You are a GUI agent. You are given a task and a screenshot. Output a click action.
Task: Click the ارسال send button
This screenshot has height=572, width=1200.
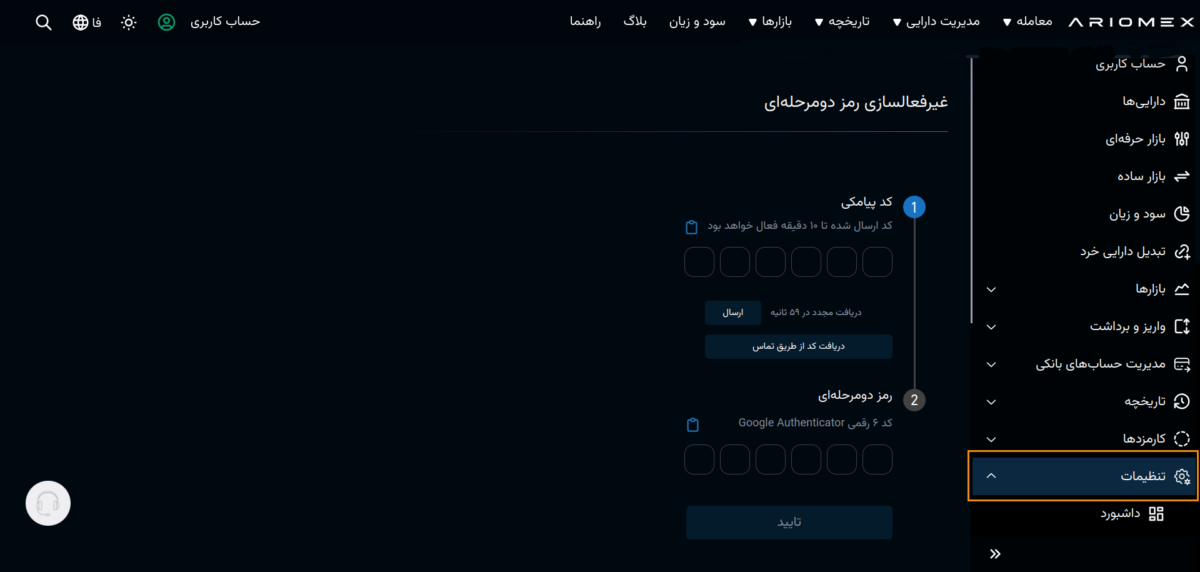pyautogui.click(x=733, y=313)
